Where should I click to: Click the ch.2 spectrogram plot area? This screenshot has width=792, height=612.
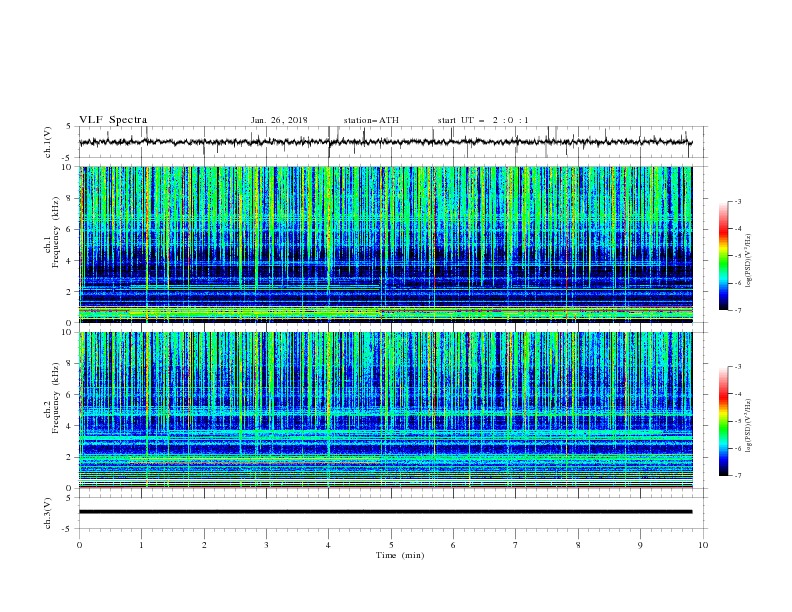coord(386,410)
